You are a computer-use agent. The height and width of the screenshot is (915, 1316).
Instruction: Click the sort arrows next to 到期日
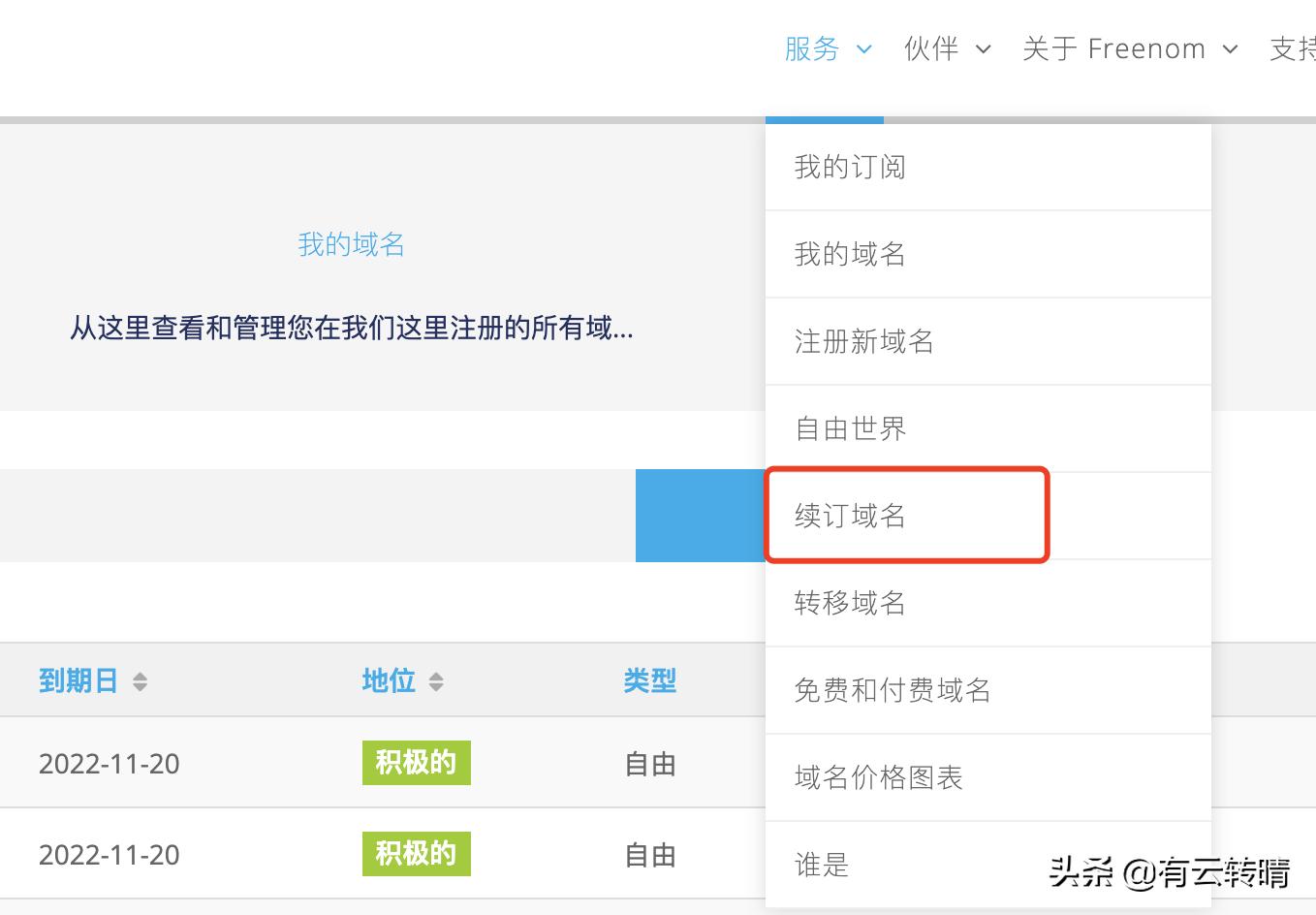(140, 680)
